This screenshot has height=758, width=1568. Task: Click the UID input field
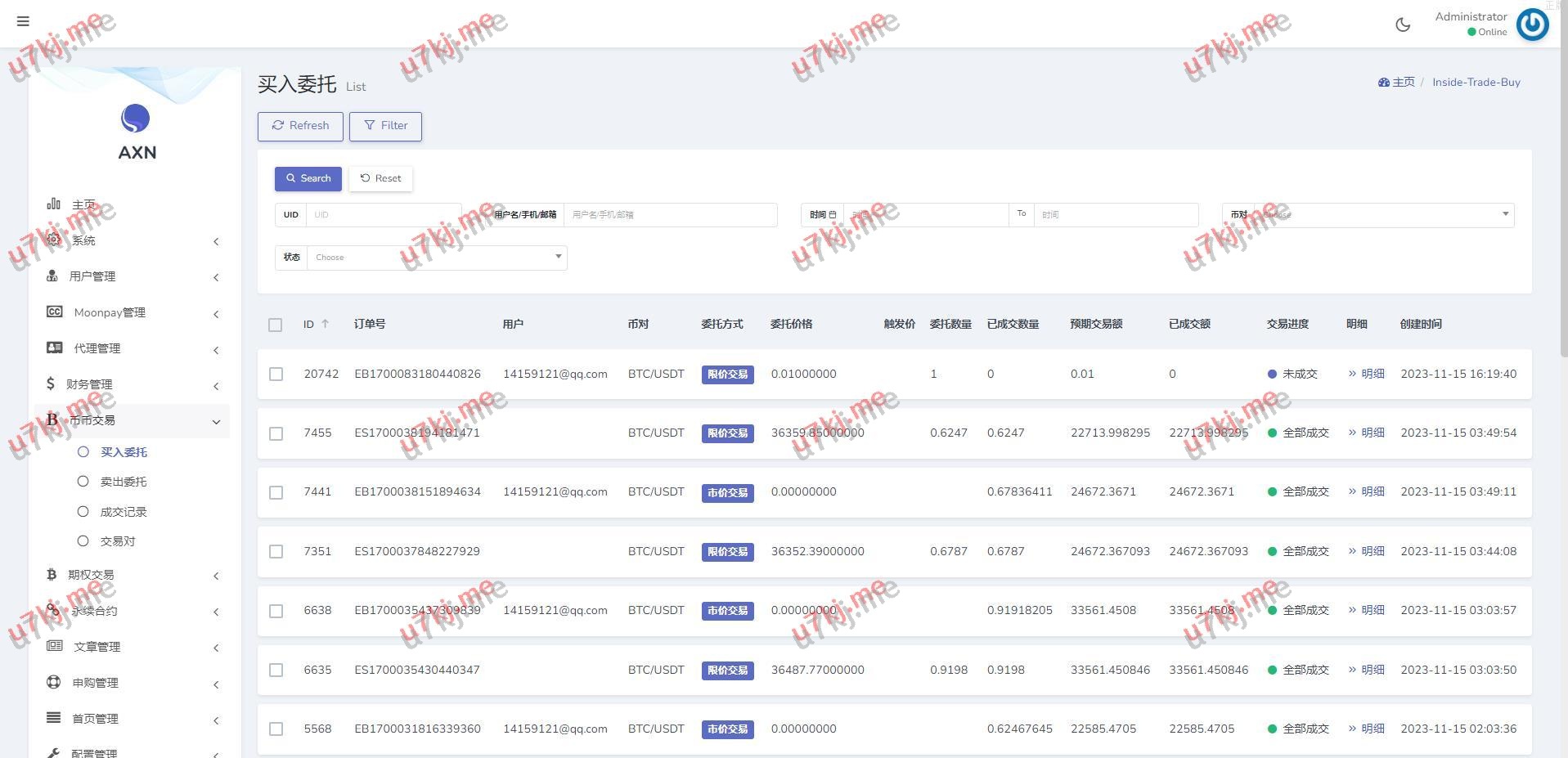click(383, 215)
